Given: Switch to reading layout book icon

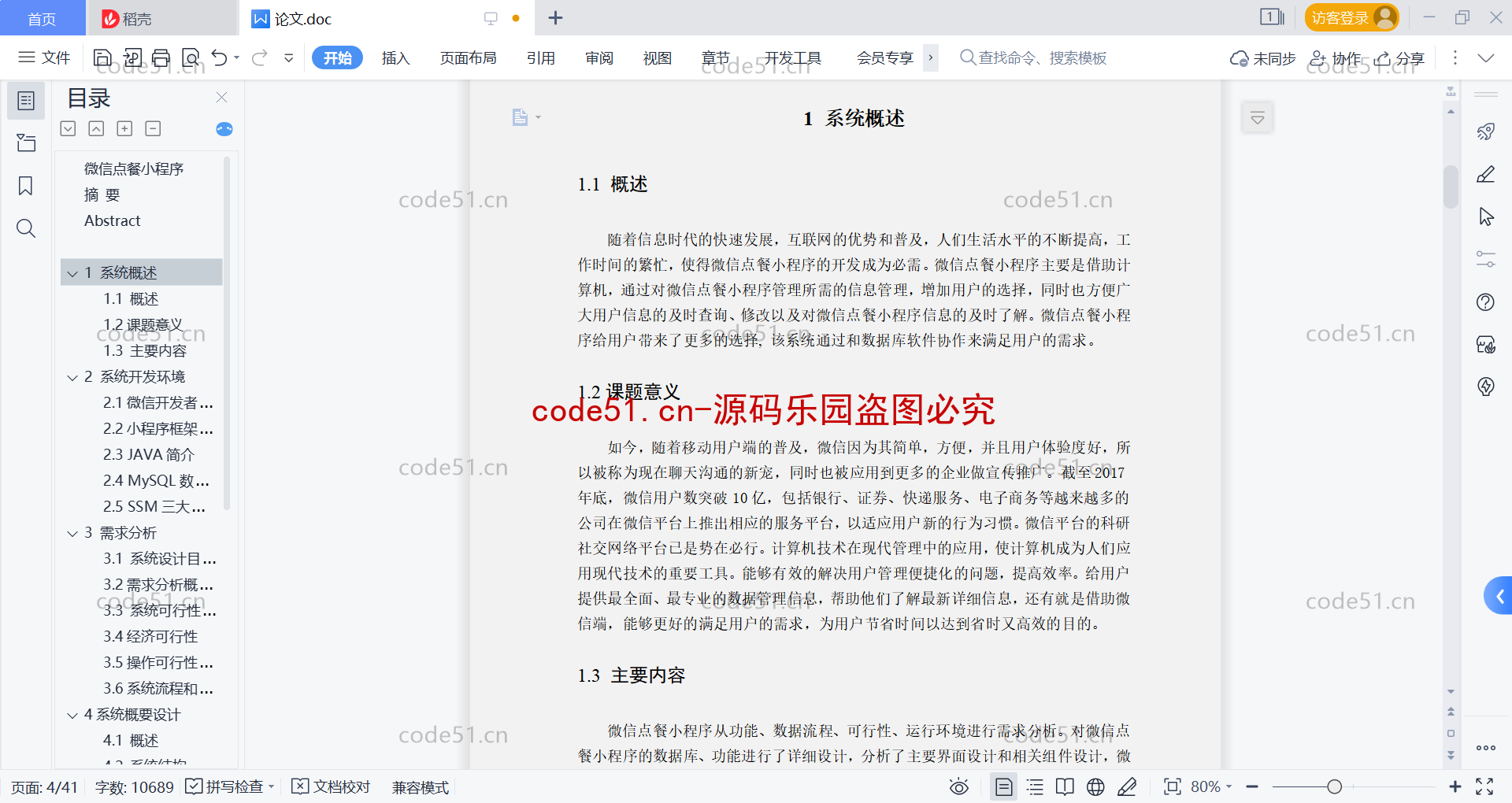Looking at the screenshot, I should coord(1065,786).
